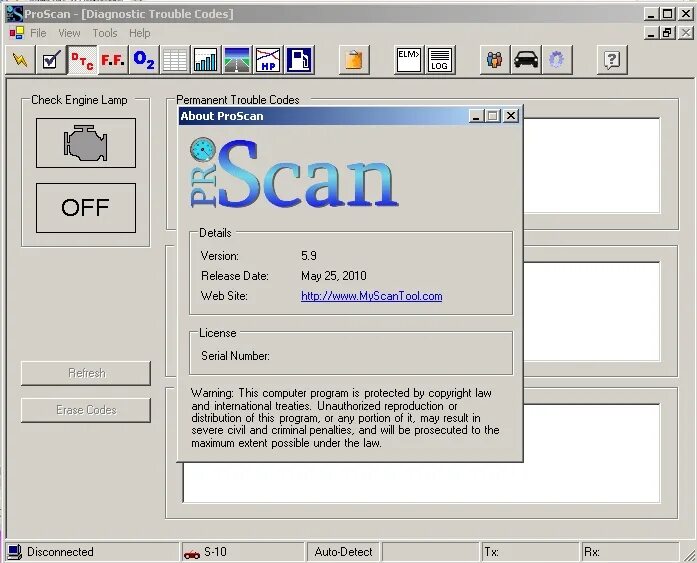Click the ProScan logo in About dialog

[x=294, y=173]
